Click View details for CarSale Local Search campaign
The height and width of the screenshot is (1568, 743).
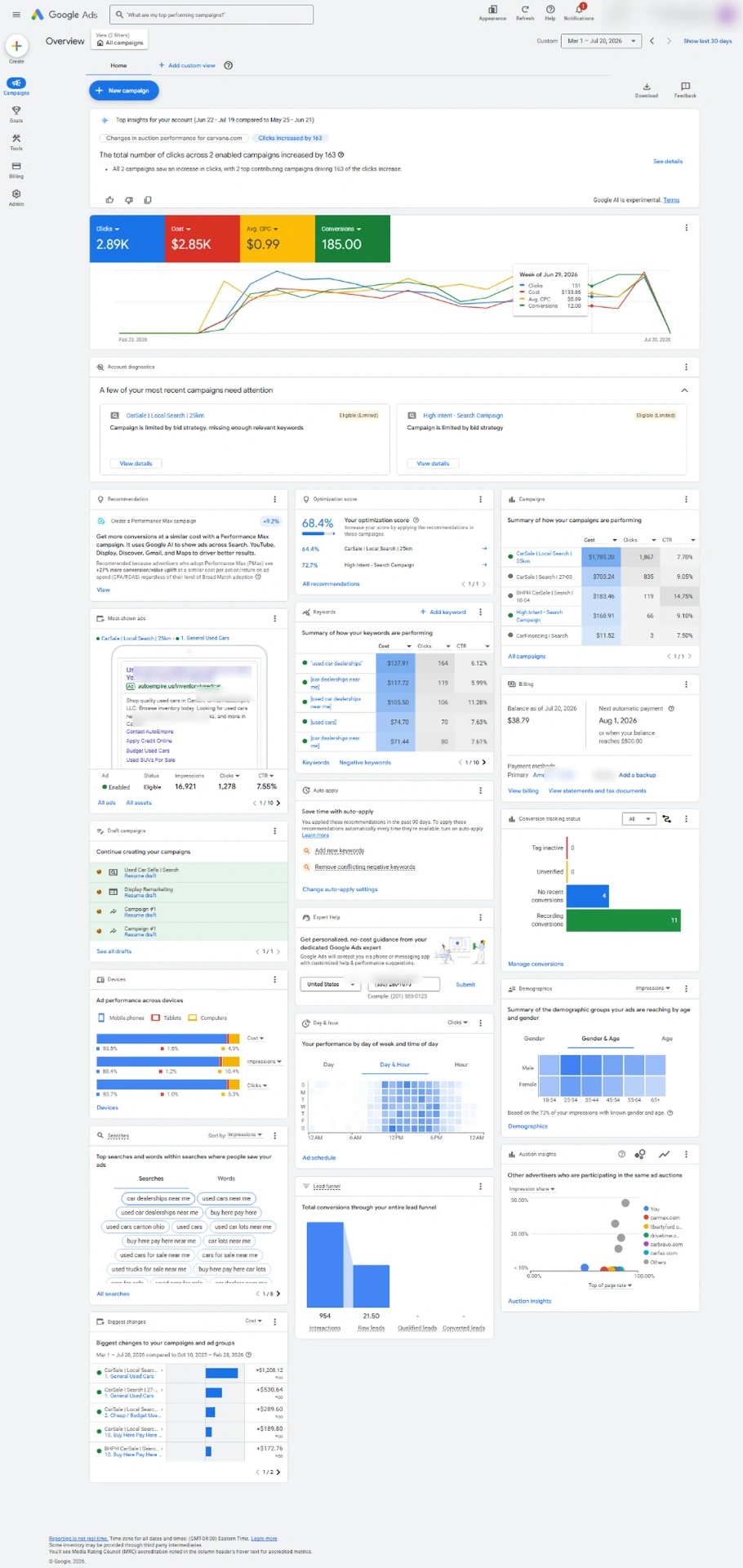[136, 464]
